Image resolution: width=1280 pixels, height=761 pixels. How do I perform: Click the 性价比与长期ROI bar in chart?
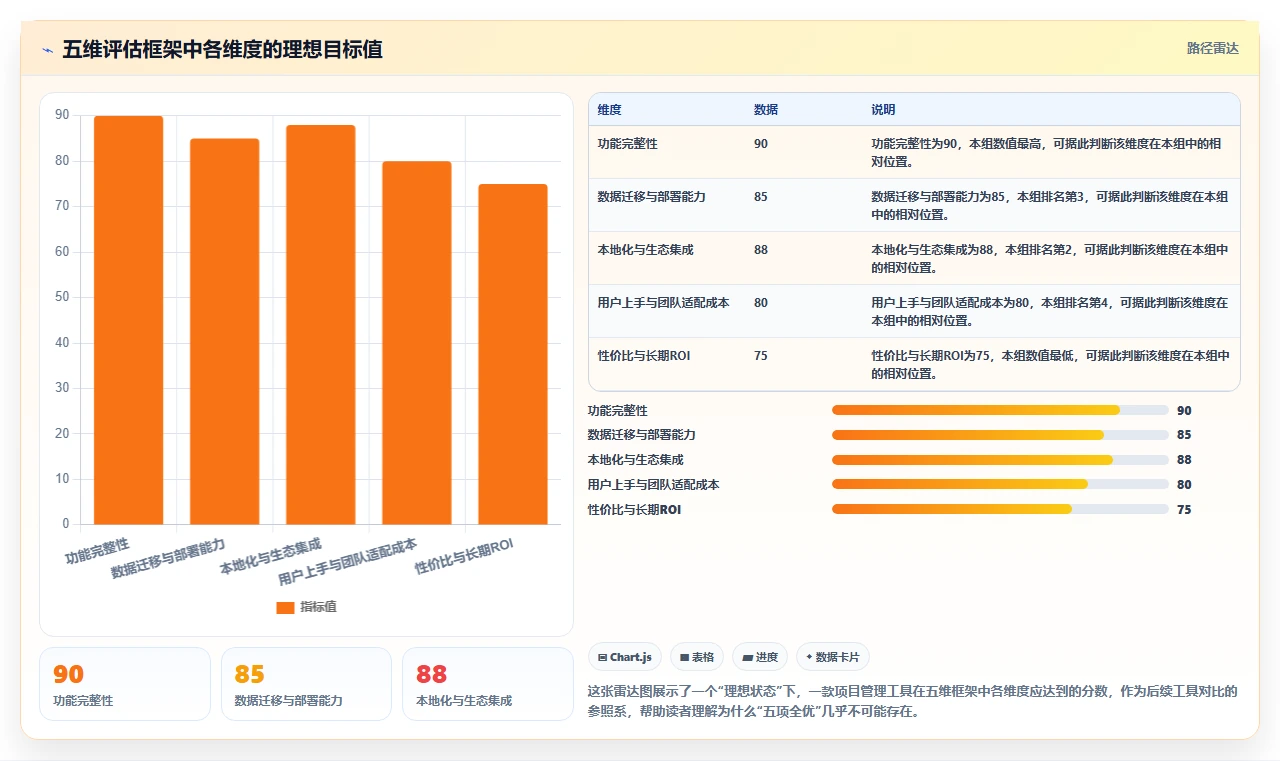tap(512, 354)
